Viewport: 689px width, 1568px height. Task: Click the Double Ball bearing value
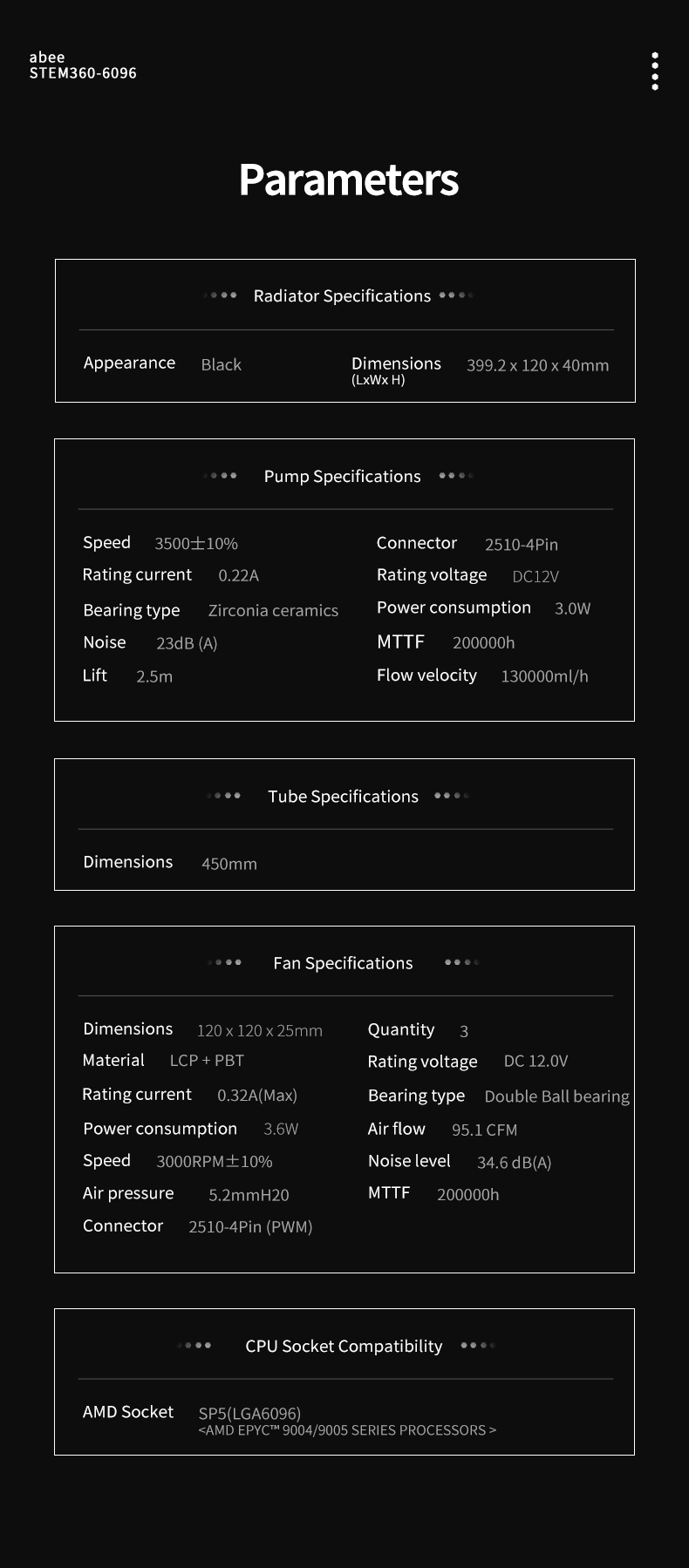click(x=556, y=1096)
